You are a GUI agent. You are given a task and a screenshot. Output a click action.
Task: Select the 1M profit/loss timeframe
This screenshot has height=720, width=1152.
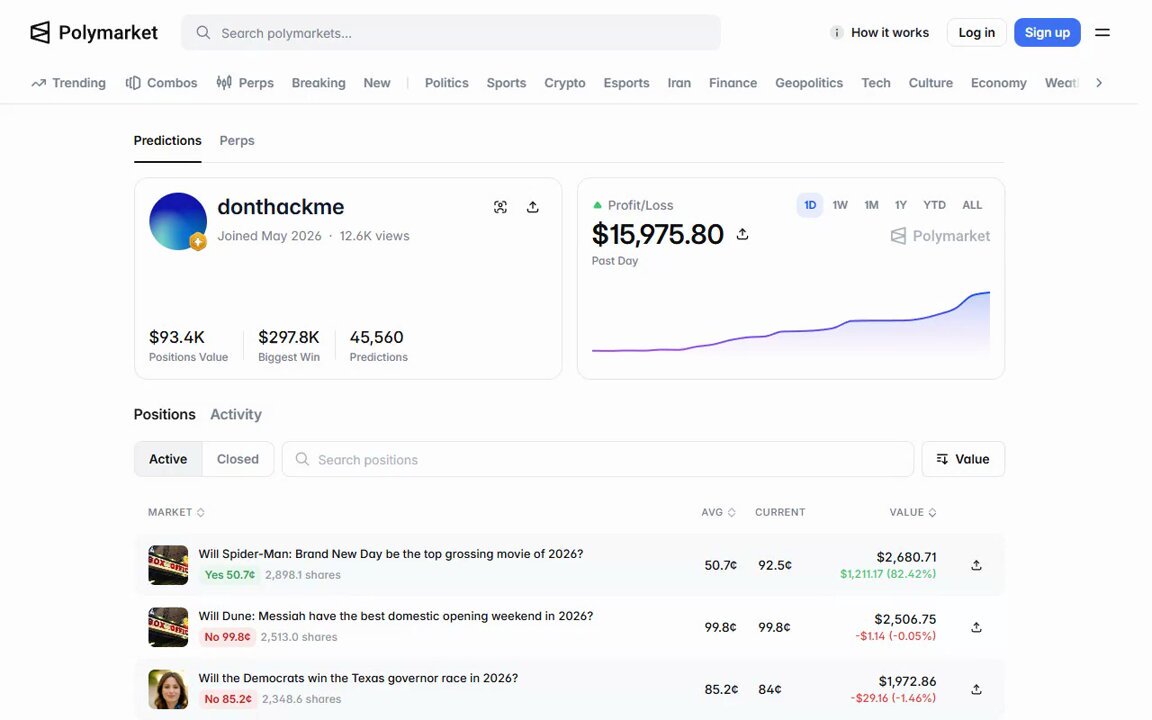(871, 205)
